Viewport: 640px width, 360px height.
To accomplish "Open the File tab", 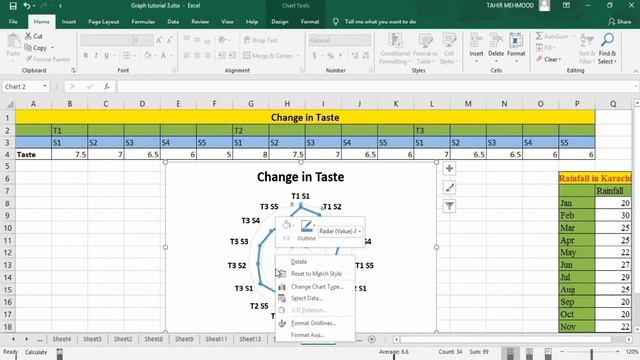I will click(13, 22).
